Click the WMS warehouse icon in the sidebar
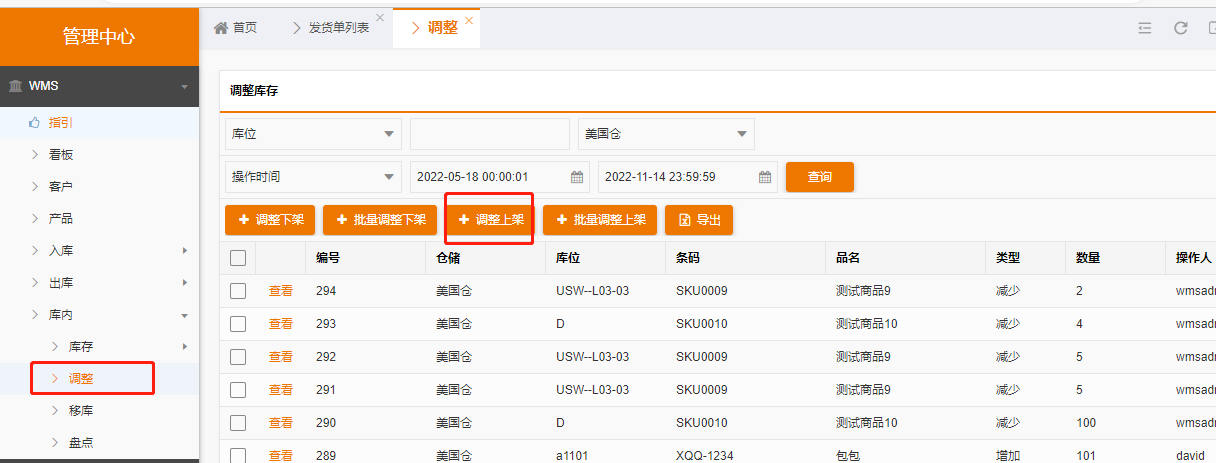The height and width of the screenshot is (463, 1216). 15,86
